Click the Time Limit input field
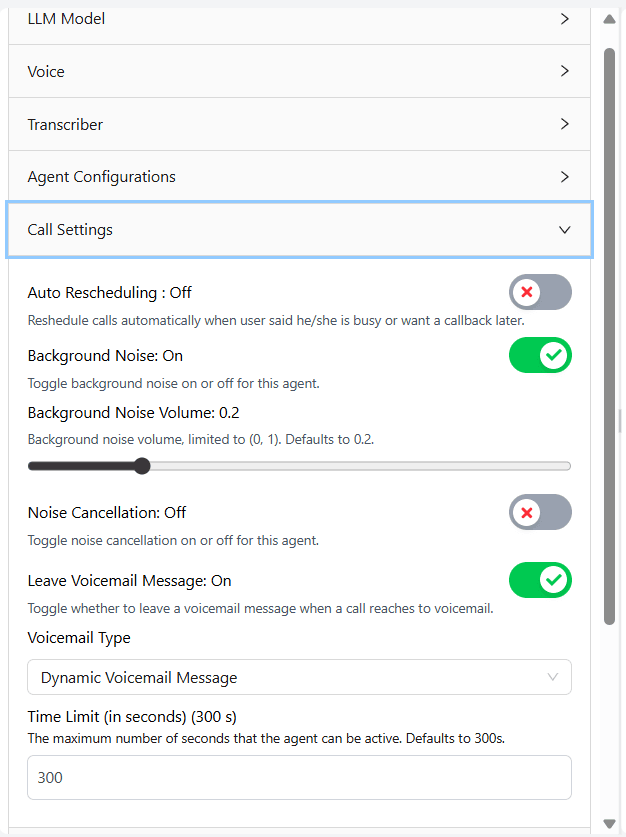The height and width of the screenshot is (837, 626). coord(299,777)
